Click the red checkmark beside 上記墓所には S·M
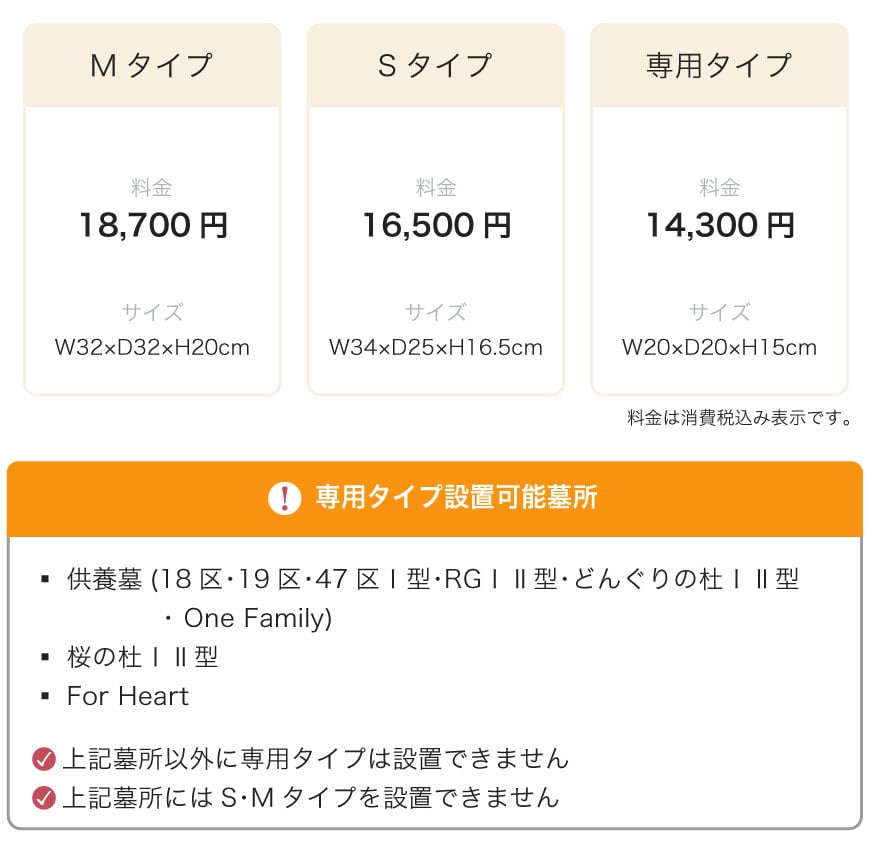 point(44,798)
